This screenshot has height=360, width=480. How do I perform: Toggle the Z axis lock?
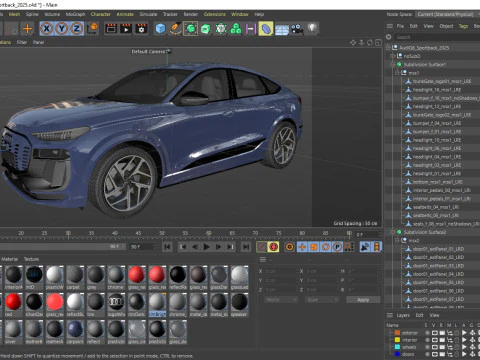coord(77,29)
